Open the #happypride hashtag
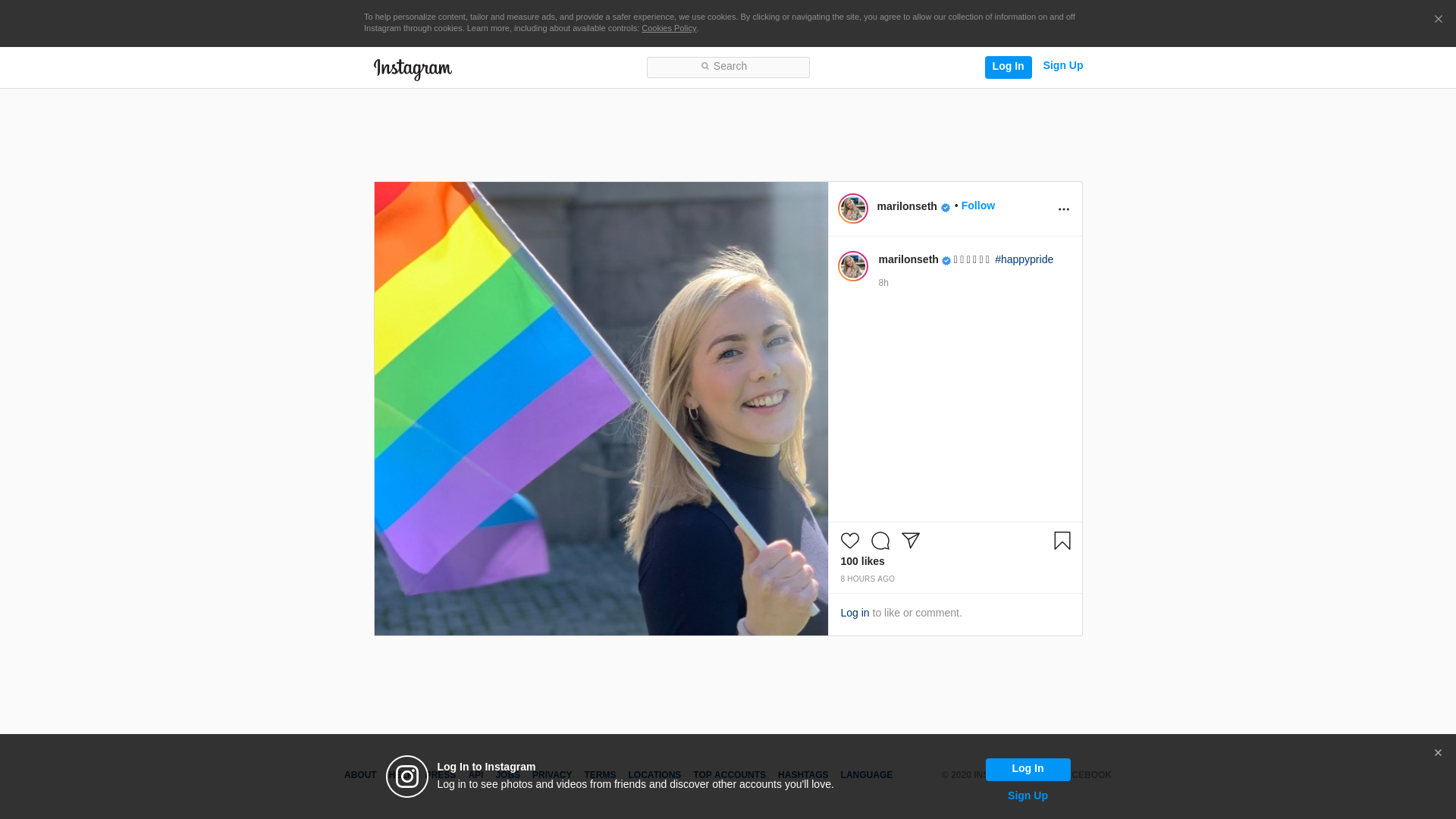 (x=1024, y=259)
